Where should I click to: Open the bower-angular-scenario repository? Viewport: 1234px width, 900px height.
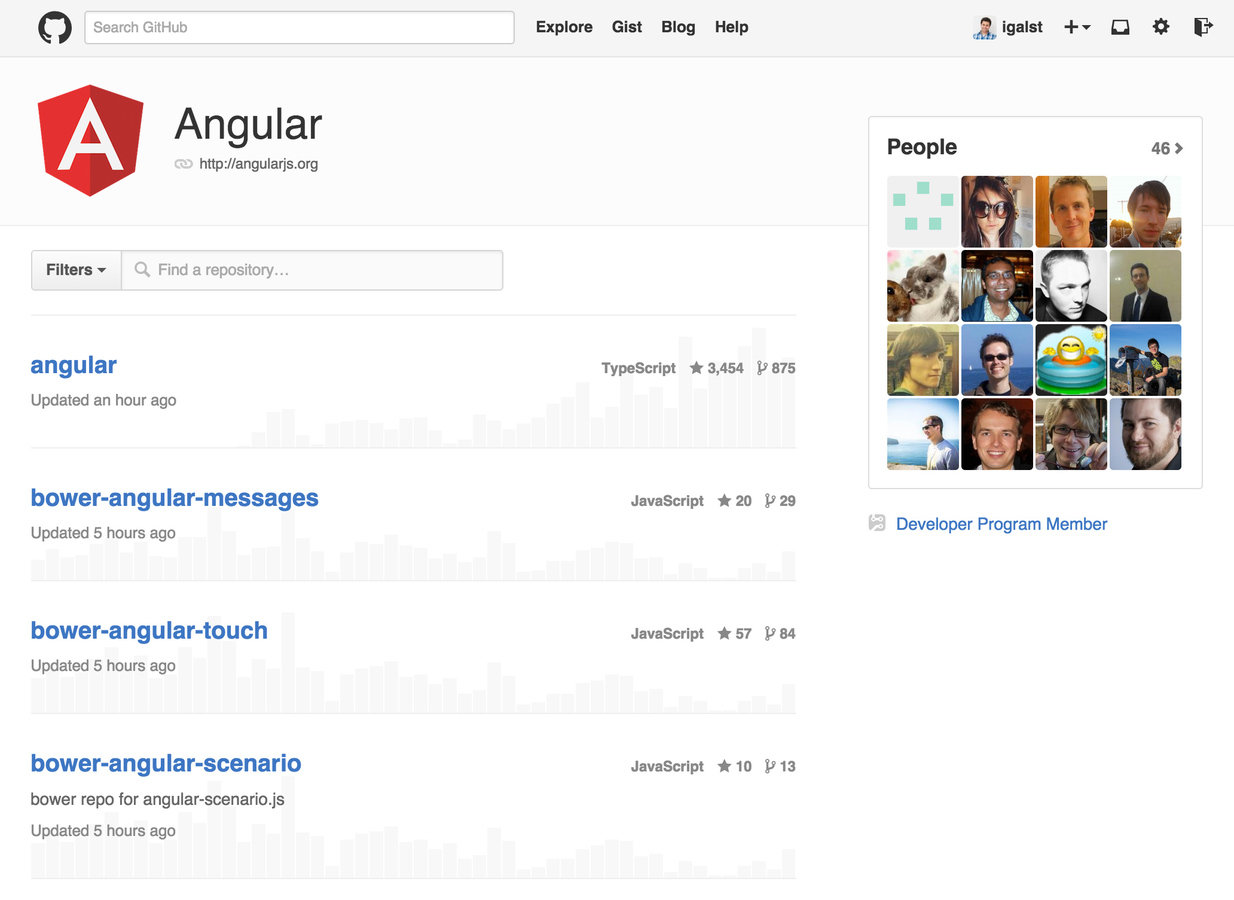pyautogui.click(x=166, y=764)
